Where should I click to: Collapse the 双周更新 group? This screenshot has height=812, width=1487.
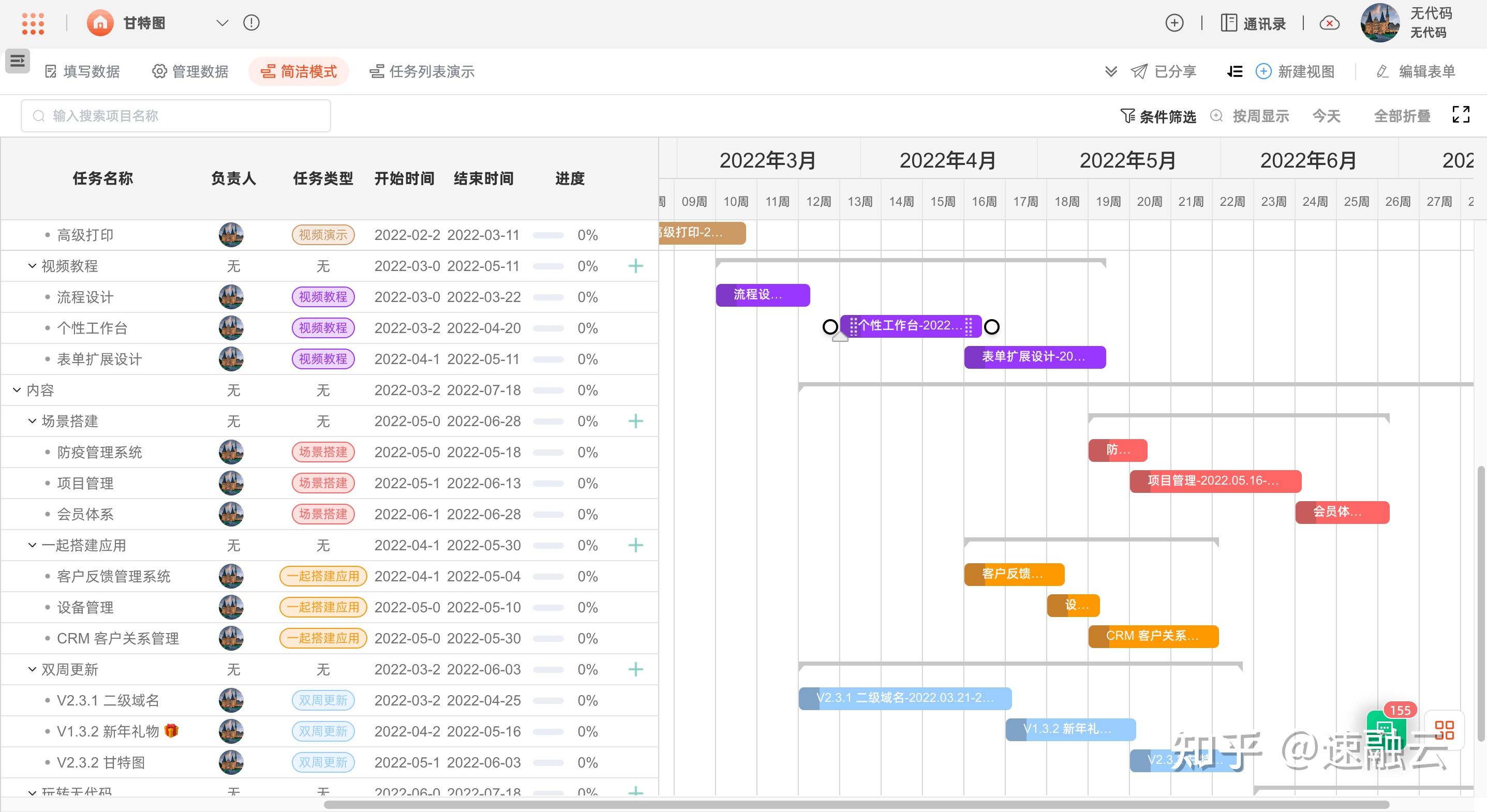32,669
